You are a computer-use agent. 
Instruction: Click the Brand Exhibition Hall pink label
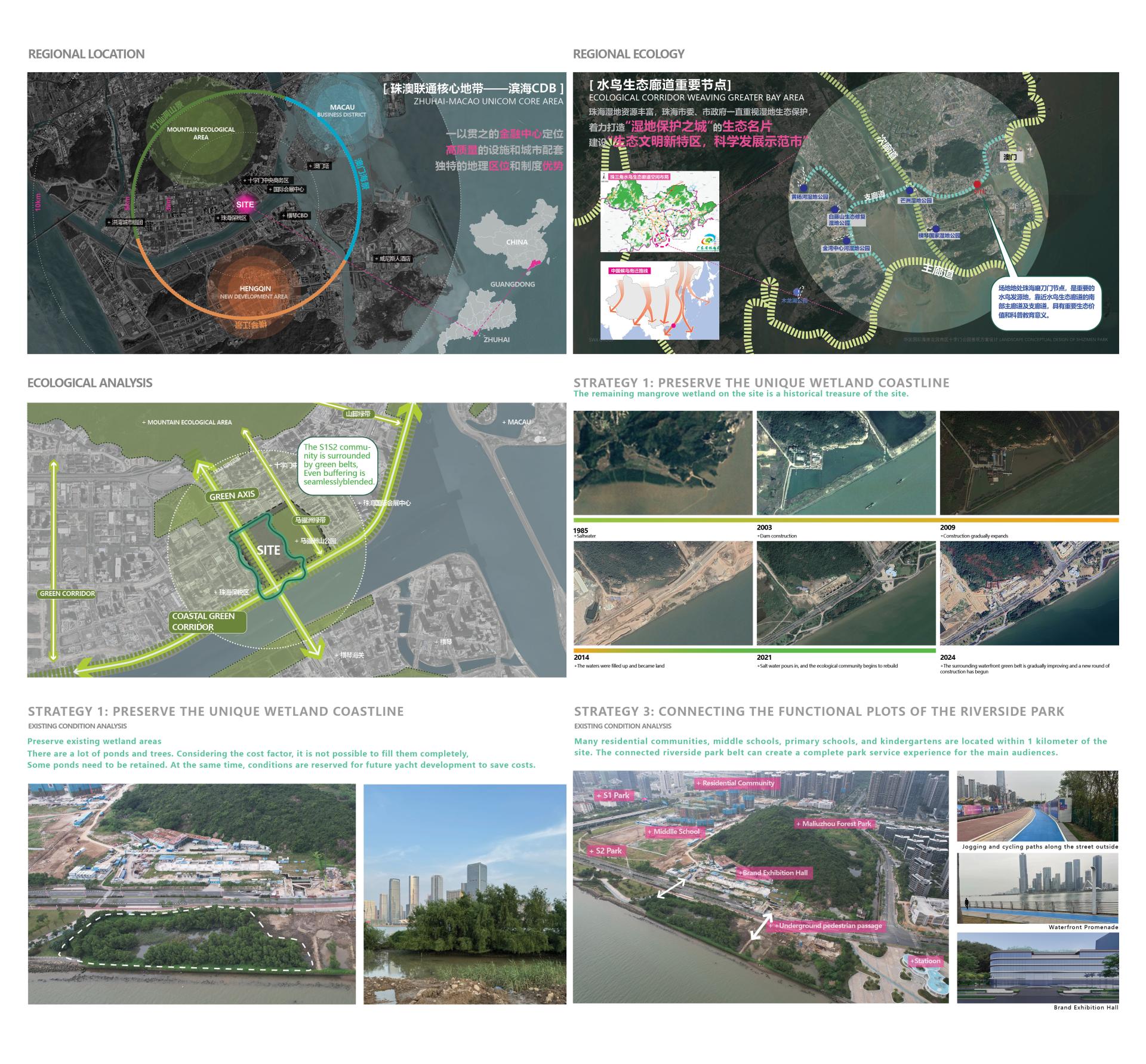[774, 872]
